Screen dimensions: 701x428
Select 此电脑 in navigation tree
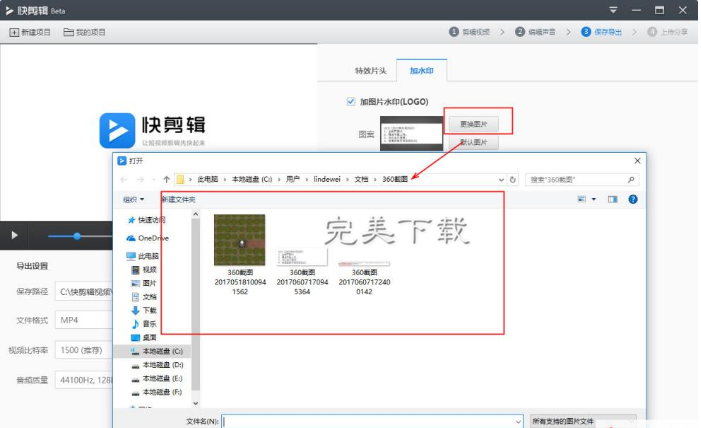143,256
